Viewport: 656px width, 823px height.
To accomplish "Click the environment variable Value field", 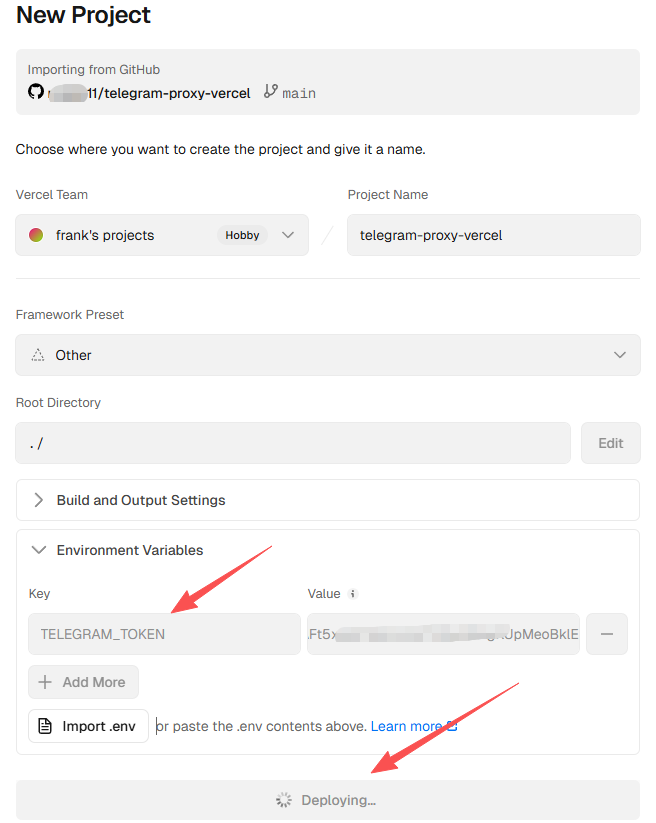I will click(x=443, y=634).
